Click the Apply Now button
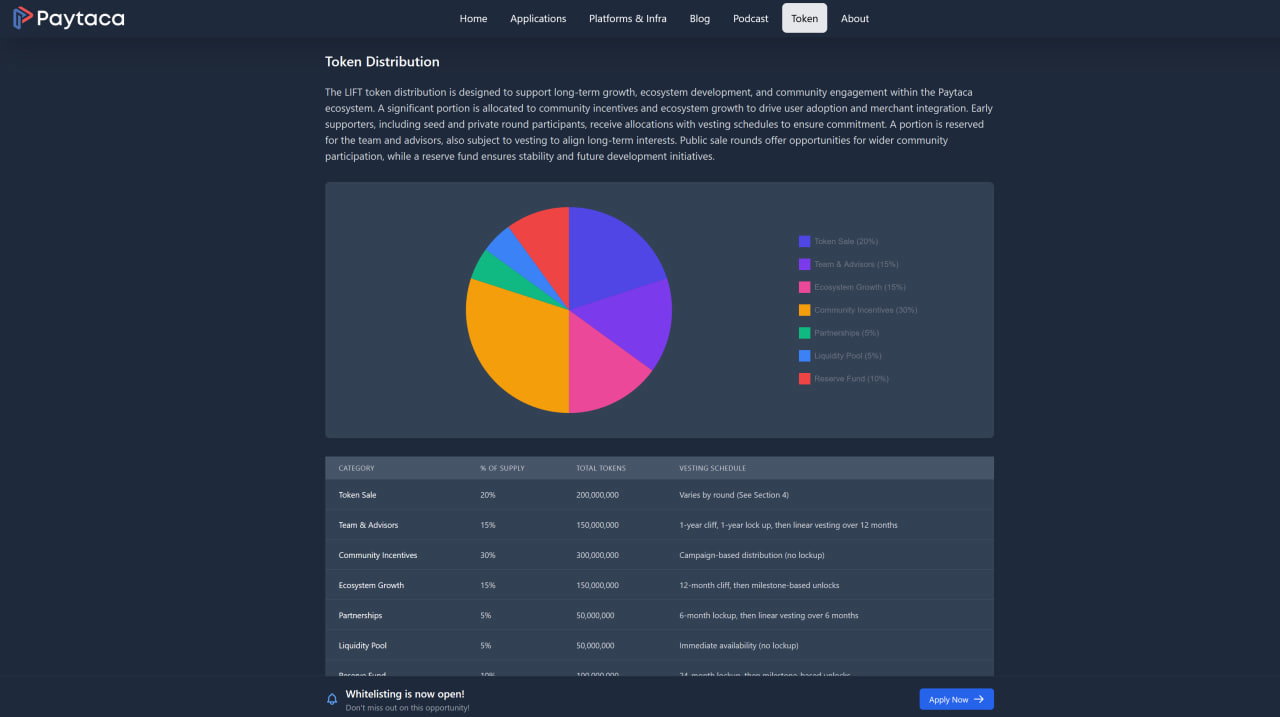The height and width of the screenshot is (717, 1280). (956, 699)
